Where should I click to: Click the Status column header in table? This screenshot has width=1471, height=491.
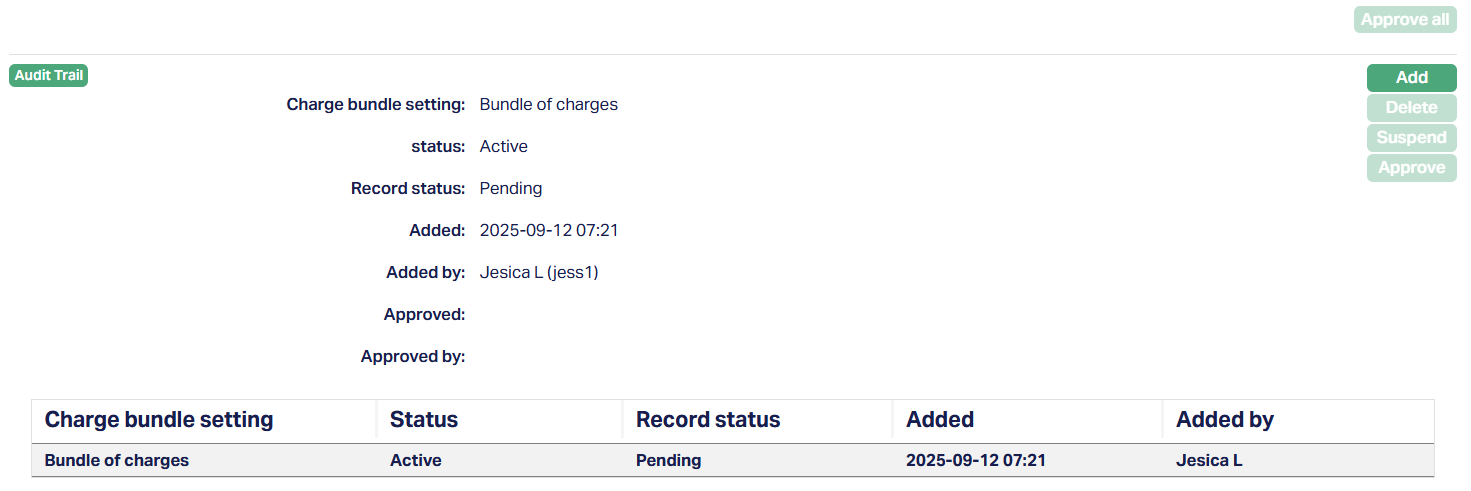click(424, 420)
